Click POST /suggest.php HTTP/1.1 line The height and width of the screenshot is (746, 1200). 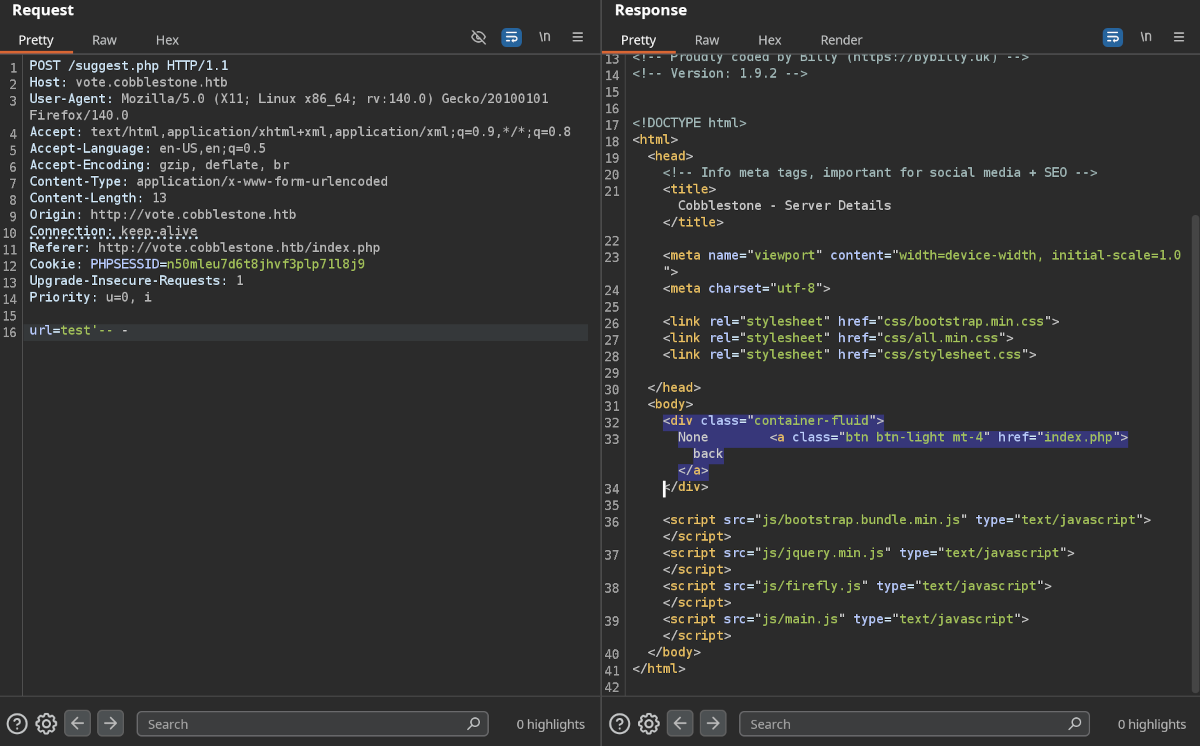point(129,65)
